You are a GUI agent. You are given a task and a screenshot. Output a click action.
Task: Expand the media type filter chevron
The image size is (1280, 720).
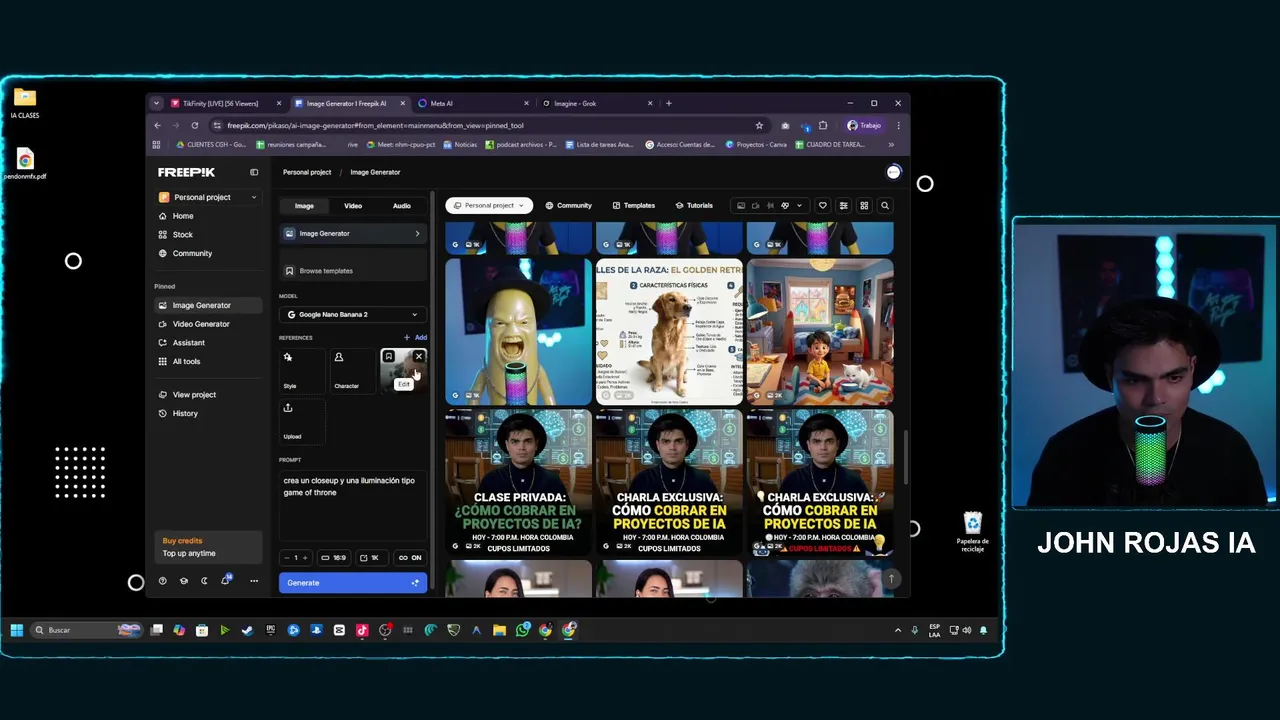pyautogui.click(x=799, y=206)
